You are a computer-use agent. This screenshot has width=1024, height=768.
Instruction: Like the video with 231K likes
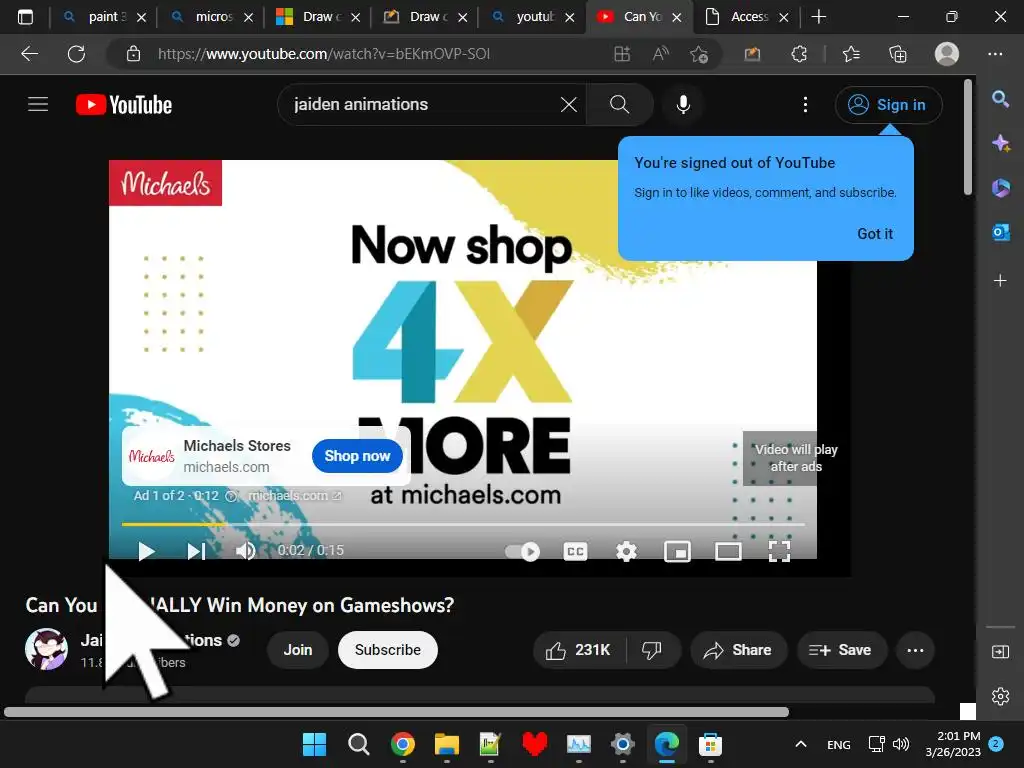pos(579,650)
